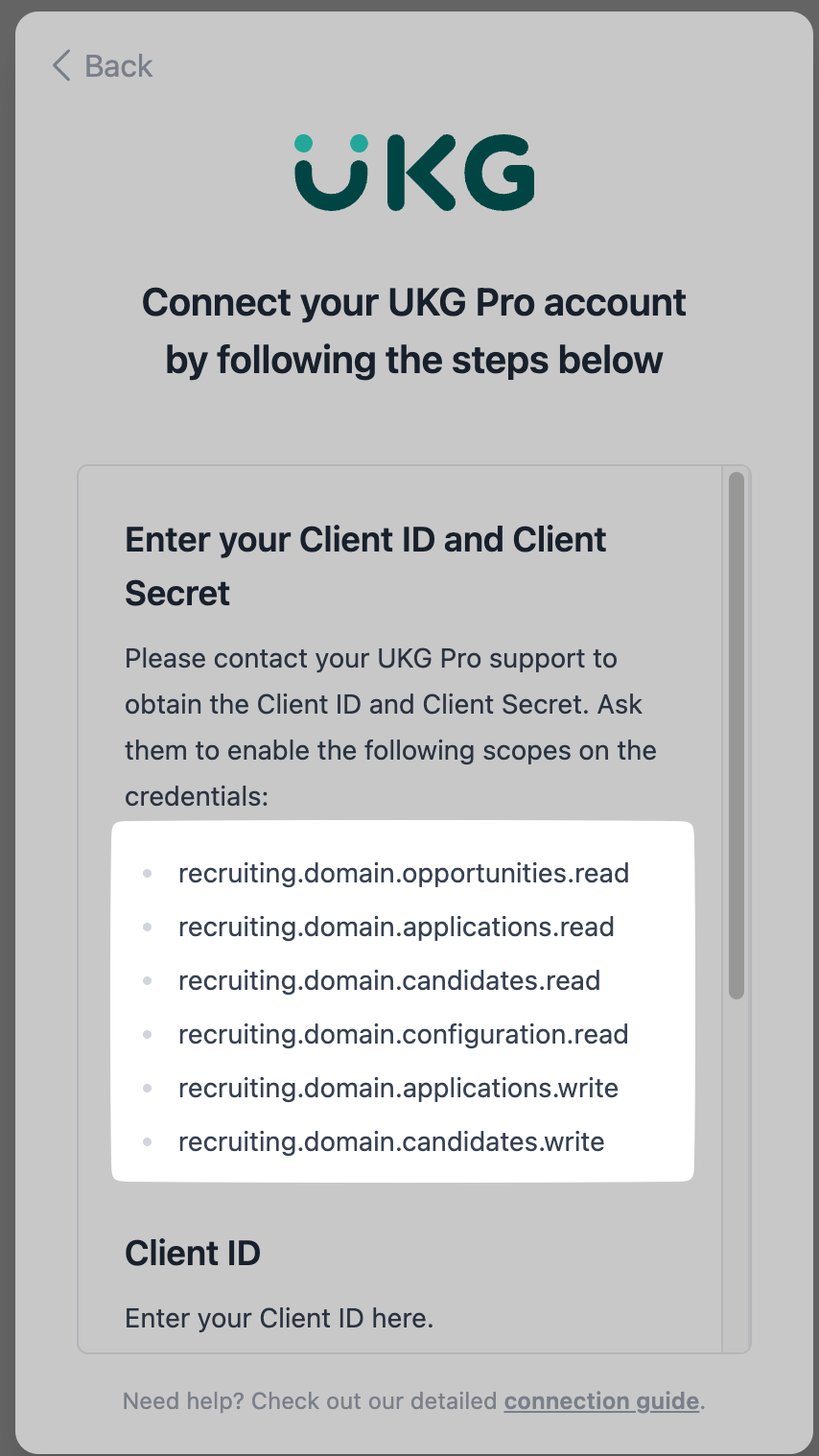The height and width of the screenshot is (1456, 819).
Task: Click the UKG logo
Action: point(414,173)
